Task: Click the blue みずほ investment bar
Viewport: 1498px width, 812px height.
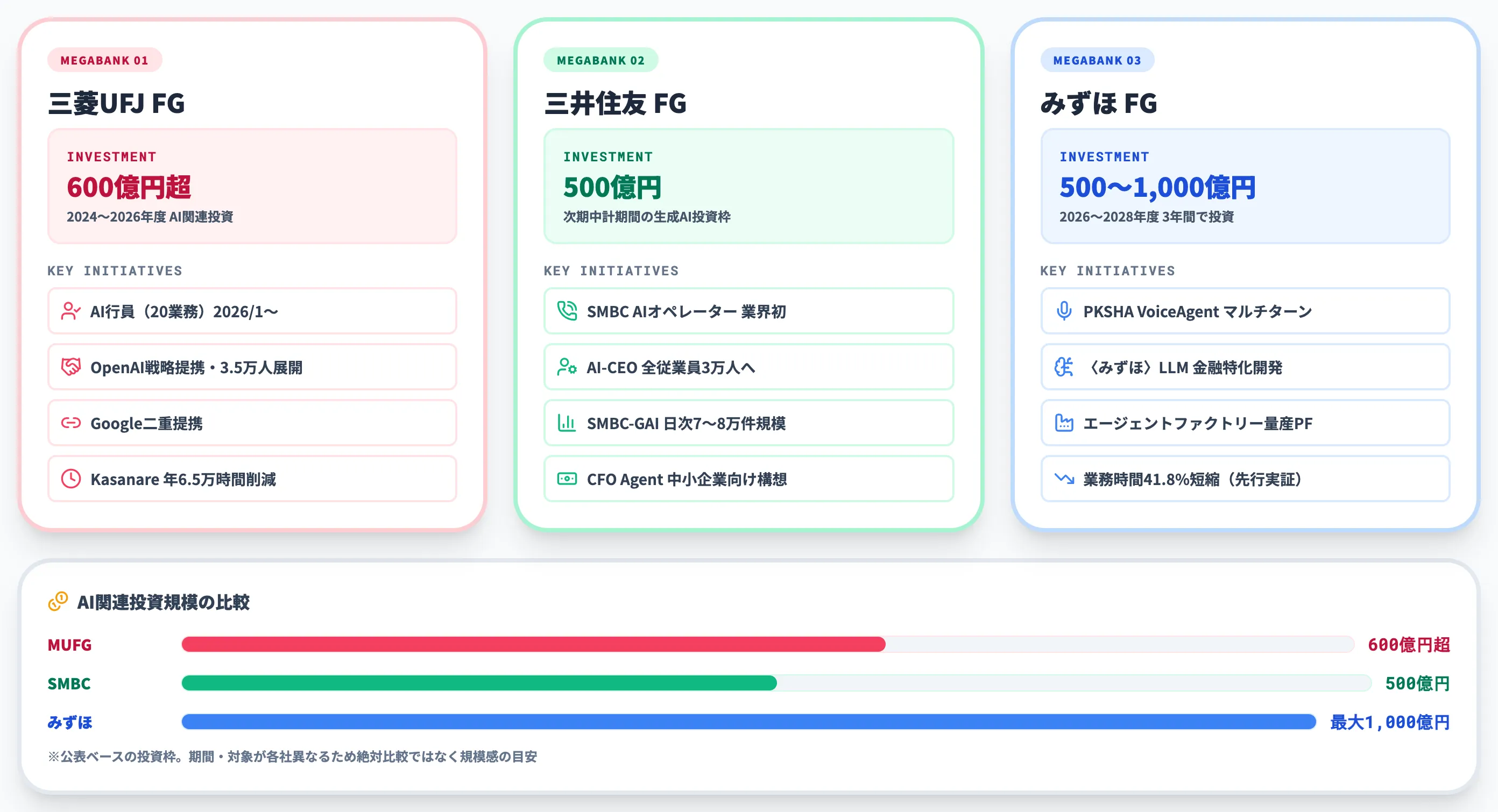Action: coord(749,722)
